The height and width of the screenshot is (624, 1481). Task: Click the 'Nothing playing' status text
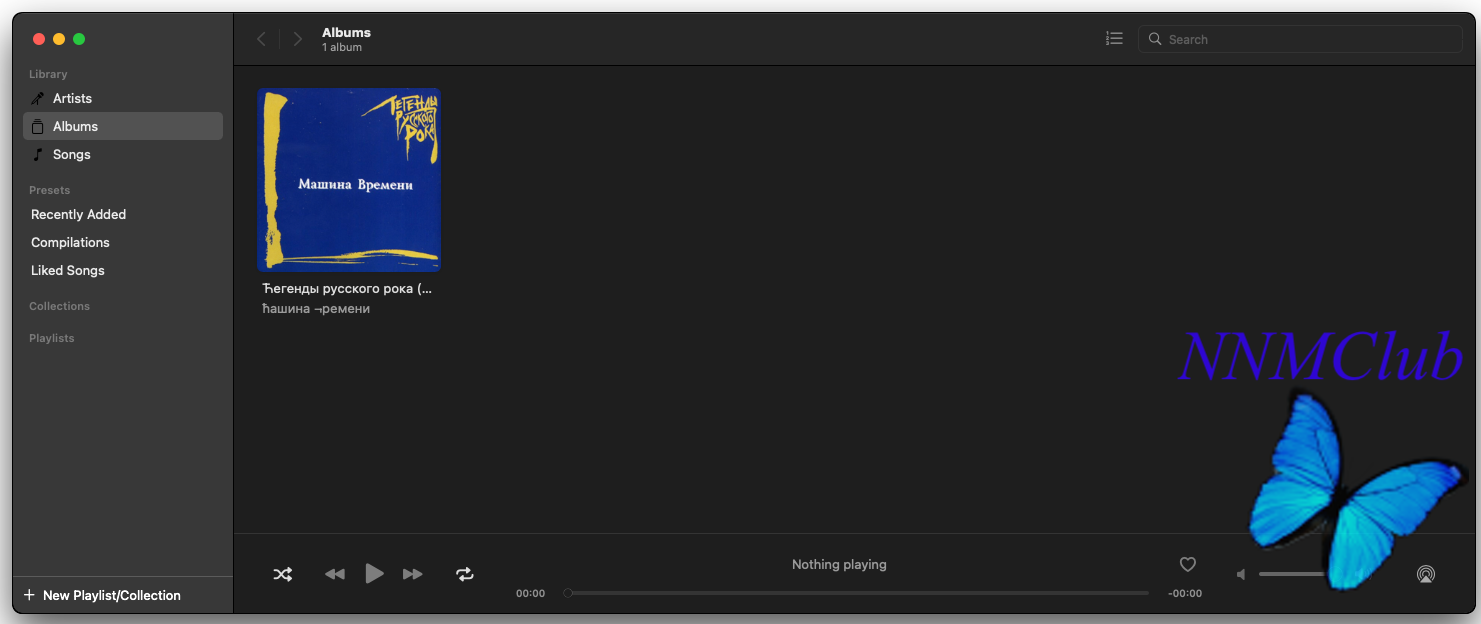839,564
